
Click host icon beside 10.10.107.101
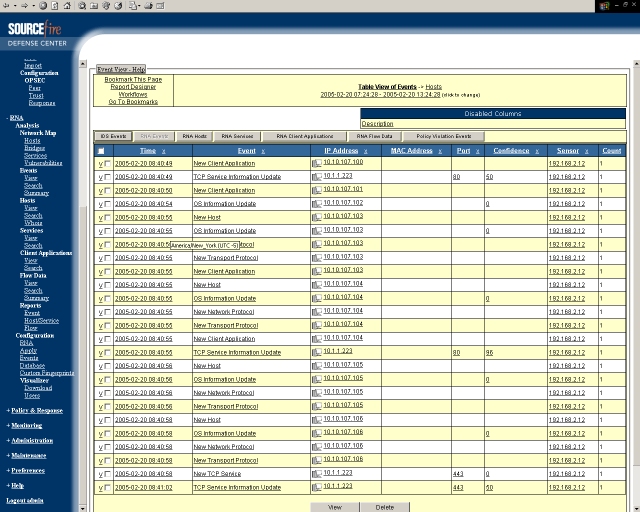(317, 190)
